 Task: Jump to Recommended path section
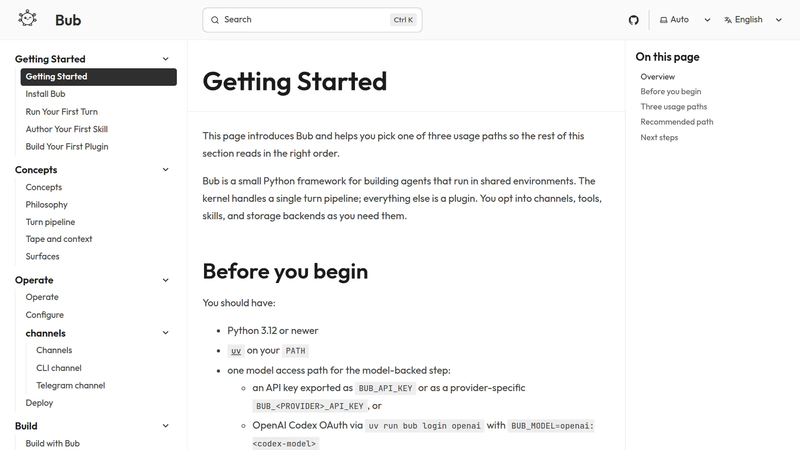coord(677,122)
